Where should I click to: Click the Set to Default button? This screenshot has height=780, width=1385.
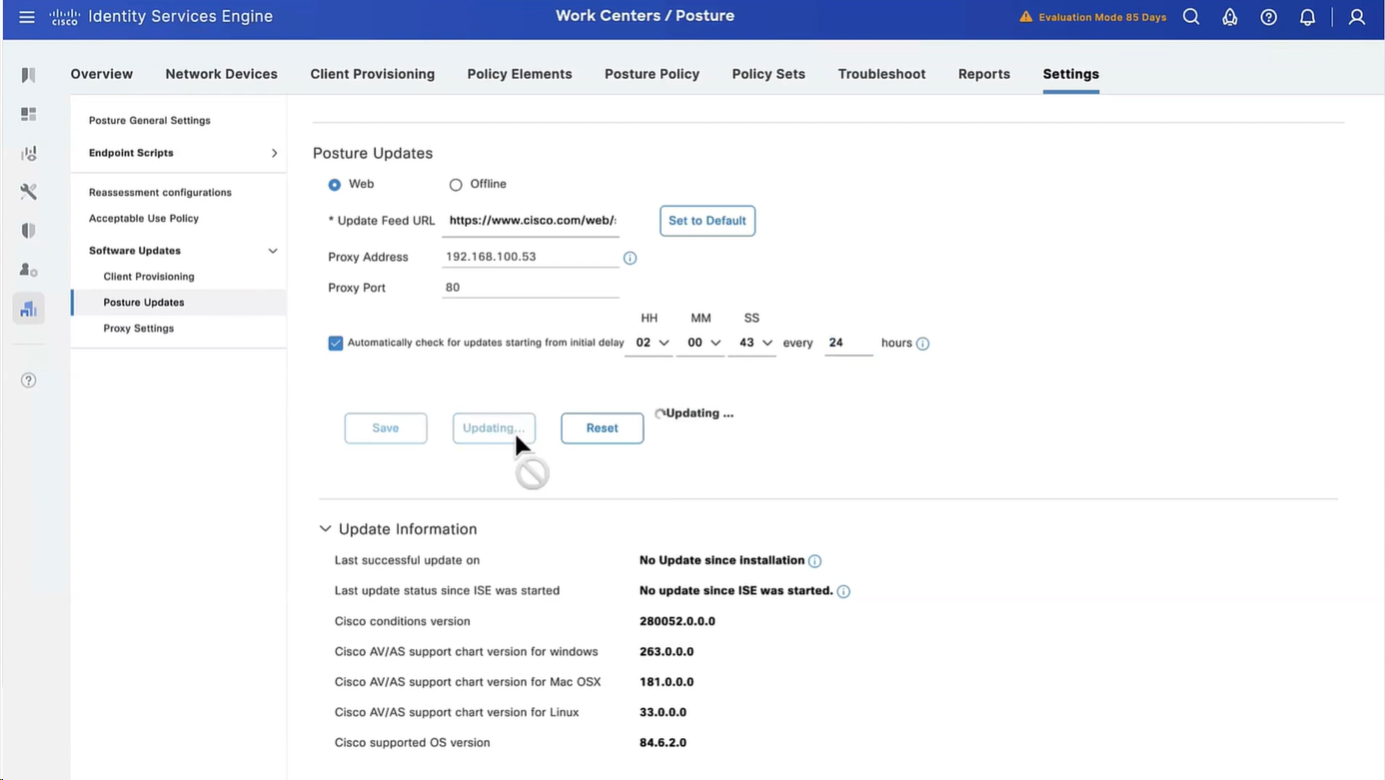click(x=707, y=221)
